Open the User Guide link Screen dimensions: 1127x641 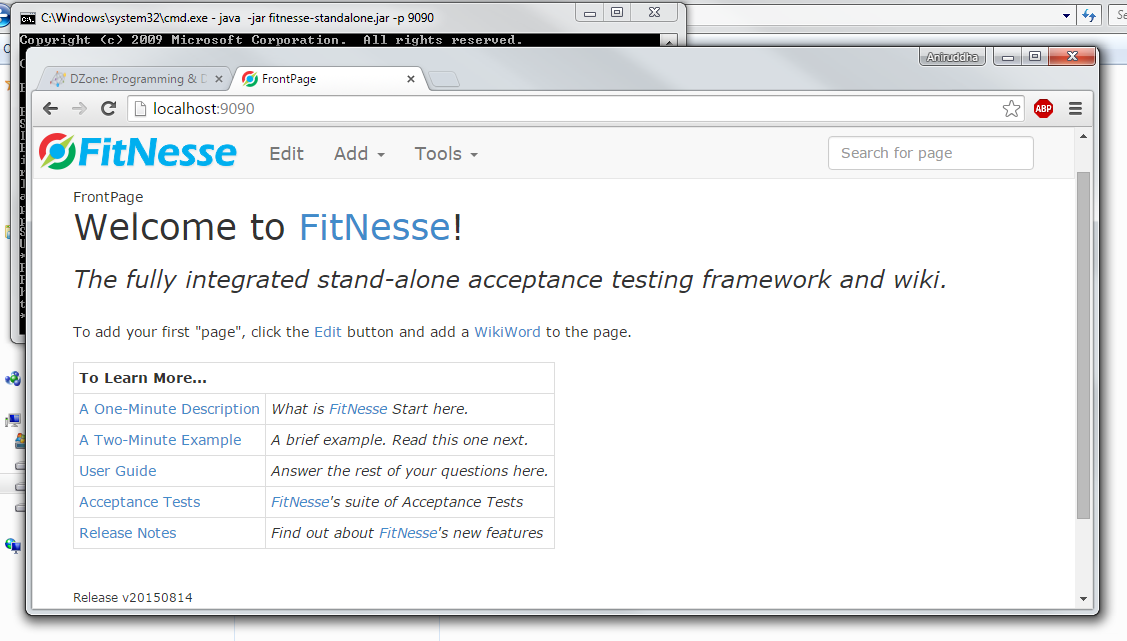click(x=118, y=471)
